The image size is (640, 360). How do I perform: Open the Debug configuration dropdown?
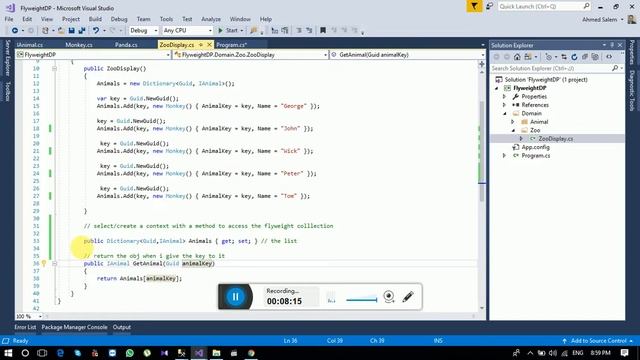pos(143,31)
